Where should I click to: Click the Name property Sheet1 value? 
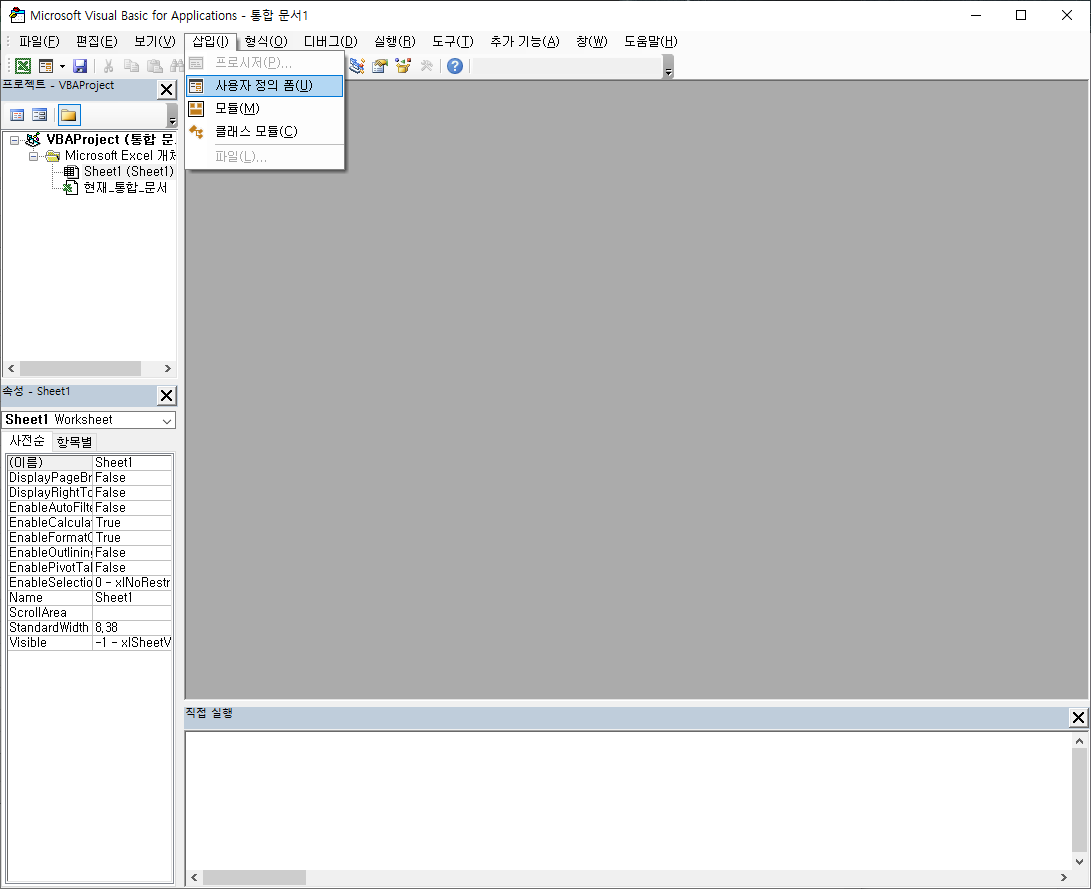132,598
